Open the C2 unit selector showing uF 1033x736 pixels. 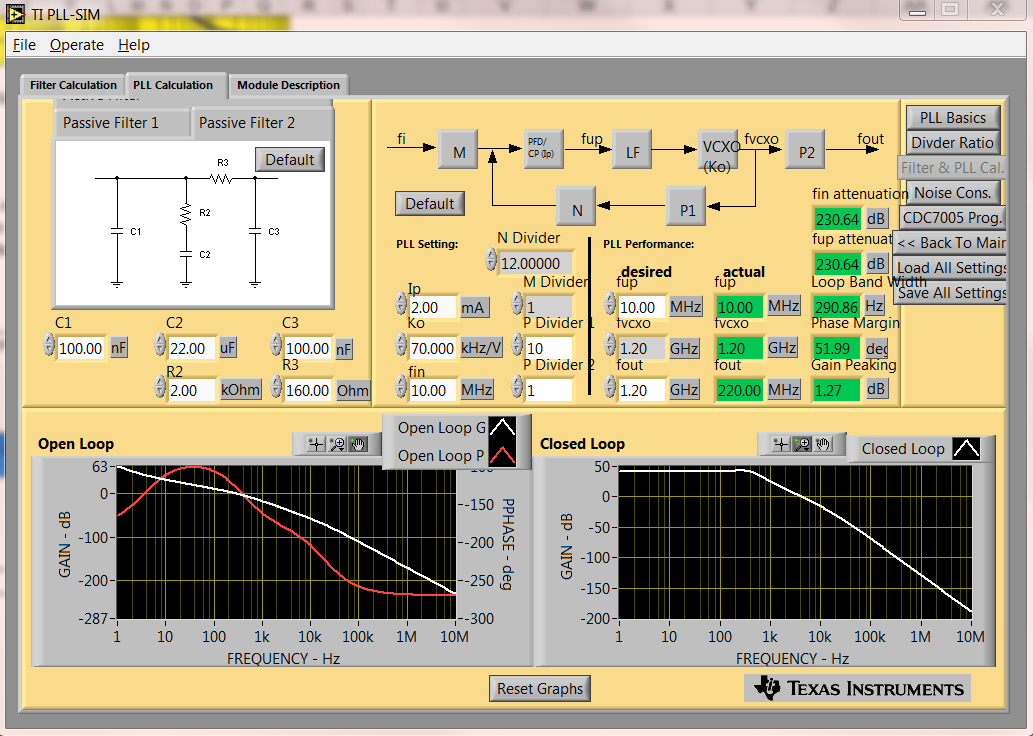[228, 348]
